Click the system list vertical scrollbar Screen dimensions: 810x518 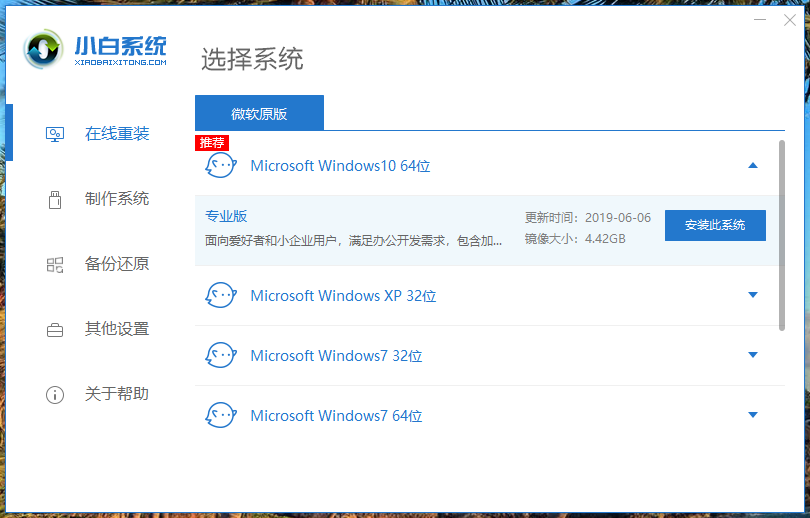[781, 234]
